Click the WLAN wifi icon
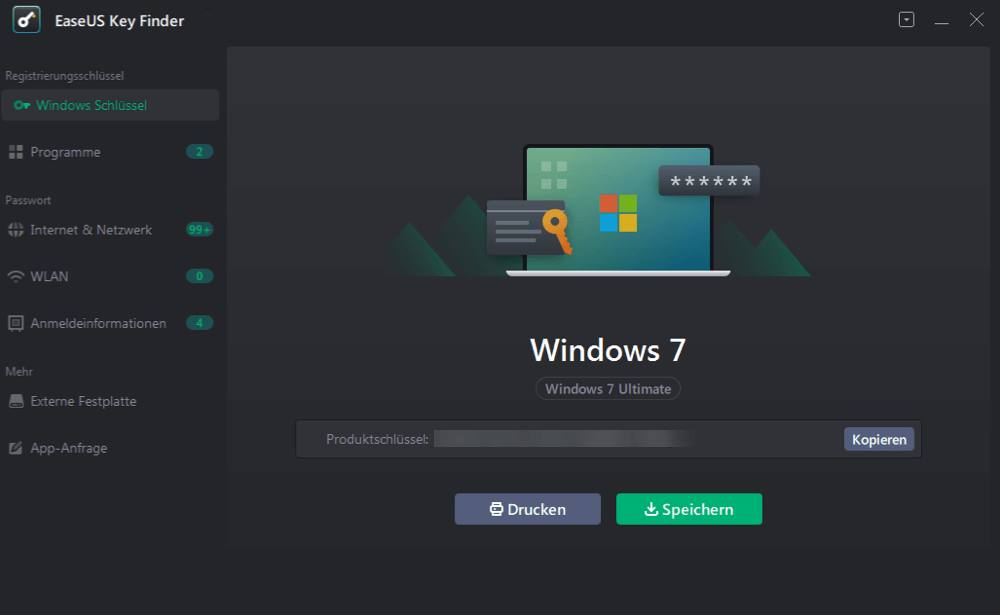 tap(16, 276)
